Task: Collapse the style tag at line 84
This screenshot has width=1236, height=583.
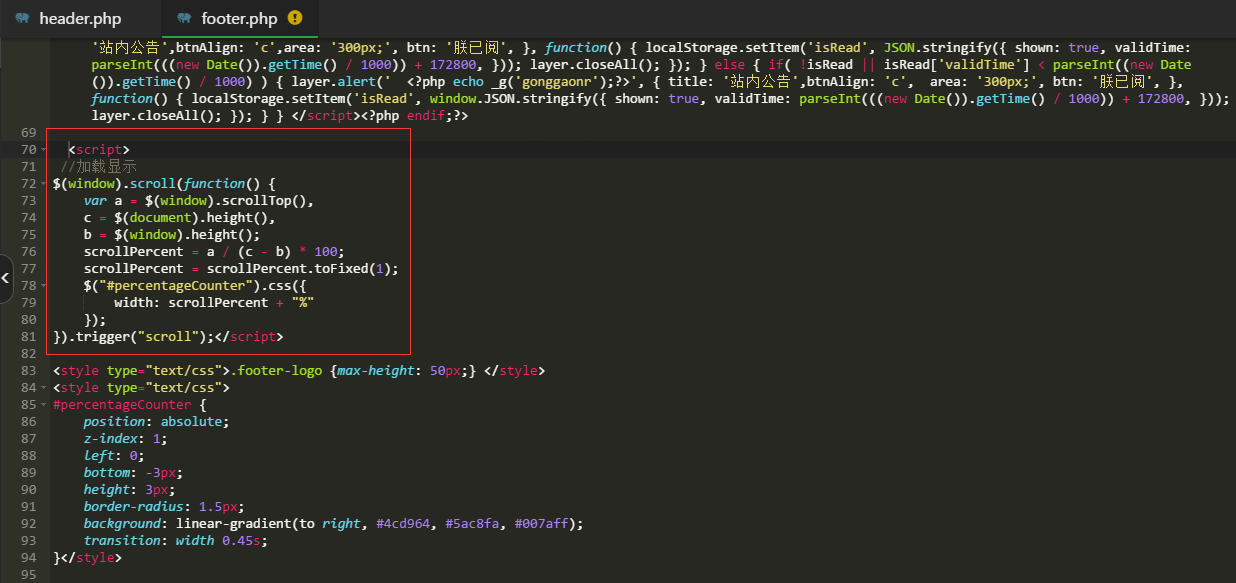Action: 44,388
